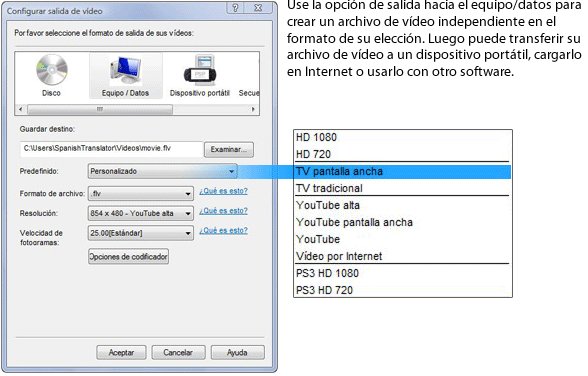
Task: Select the Dispositivo portátil PSP icon
Action: tap(200, 76)
